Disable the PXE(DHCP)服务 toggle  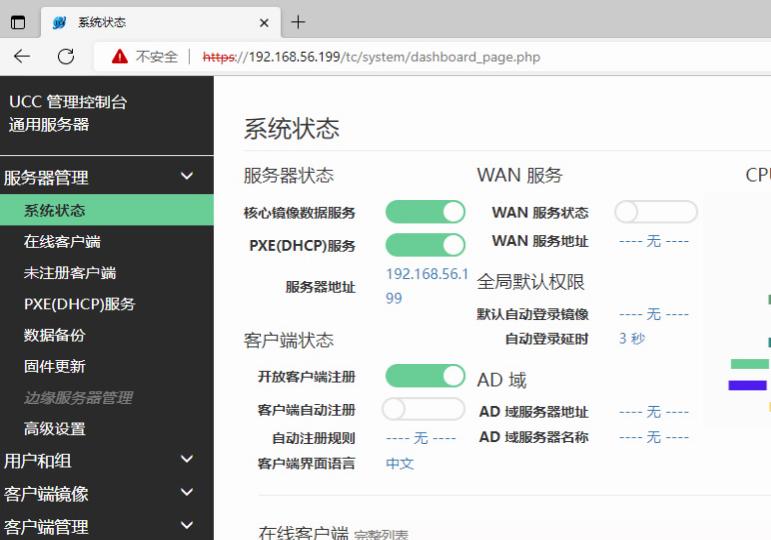click(x=425, y=245)
